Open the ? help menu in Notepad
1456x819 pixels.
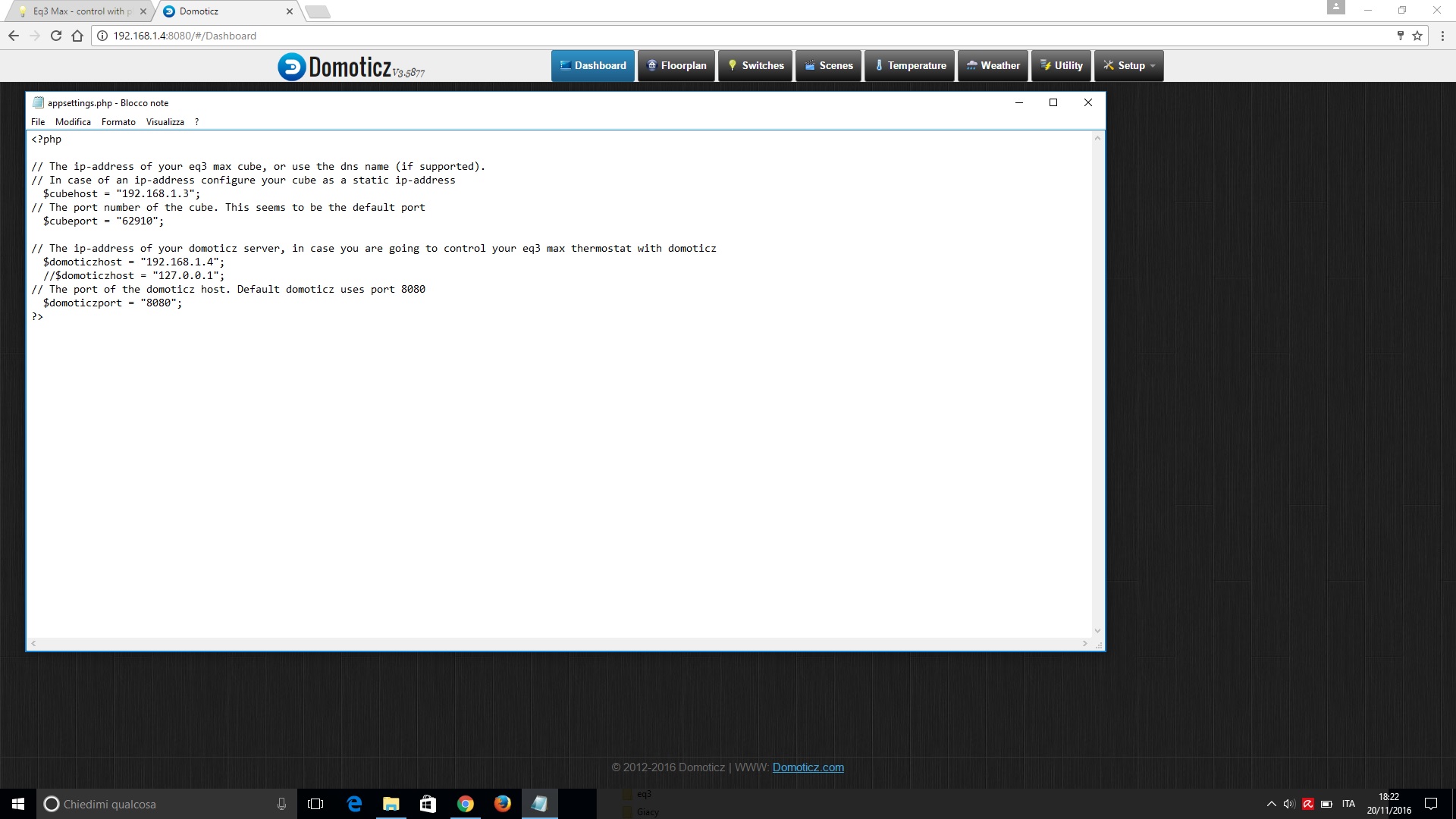tap(196, 122)
